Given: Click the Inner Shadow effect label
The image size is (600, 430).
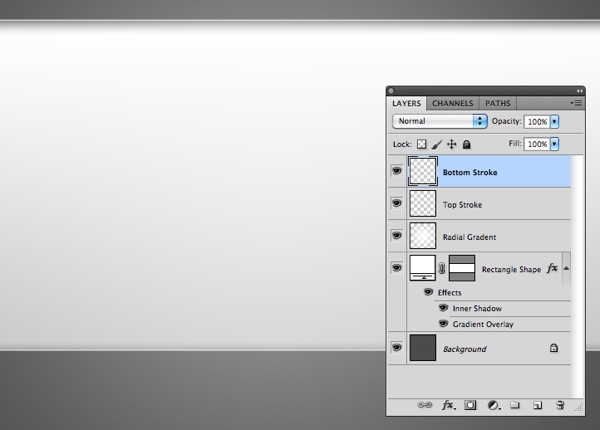Looking at the screenshot, I should (x=477, y=308).
